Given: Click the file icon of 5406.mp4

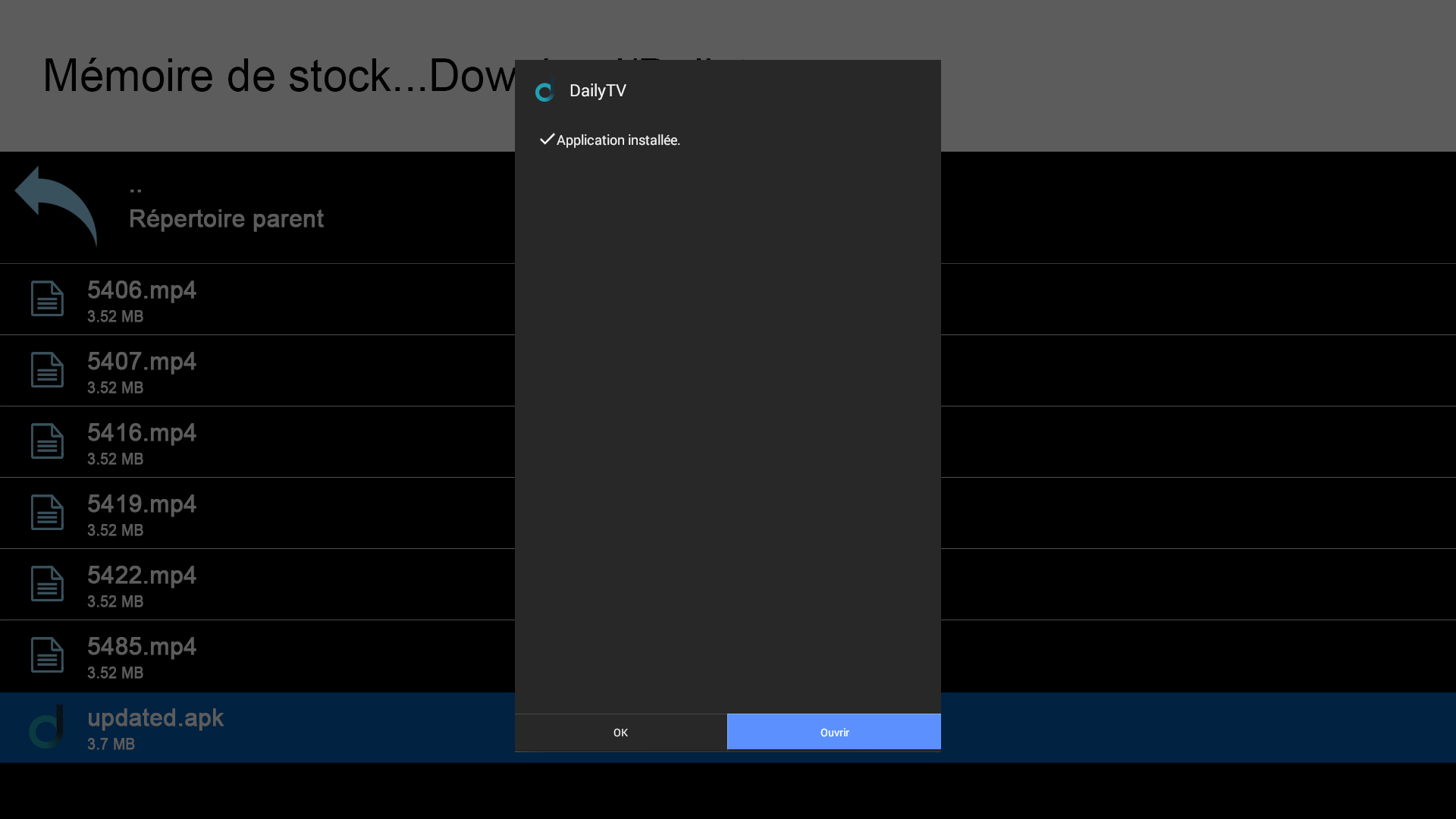Looking at the screenshot, I should 47,298.
